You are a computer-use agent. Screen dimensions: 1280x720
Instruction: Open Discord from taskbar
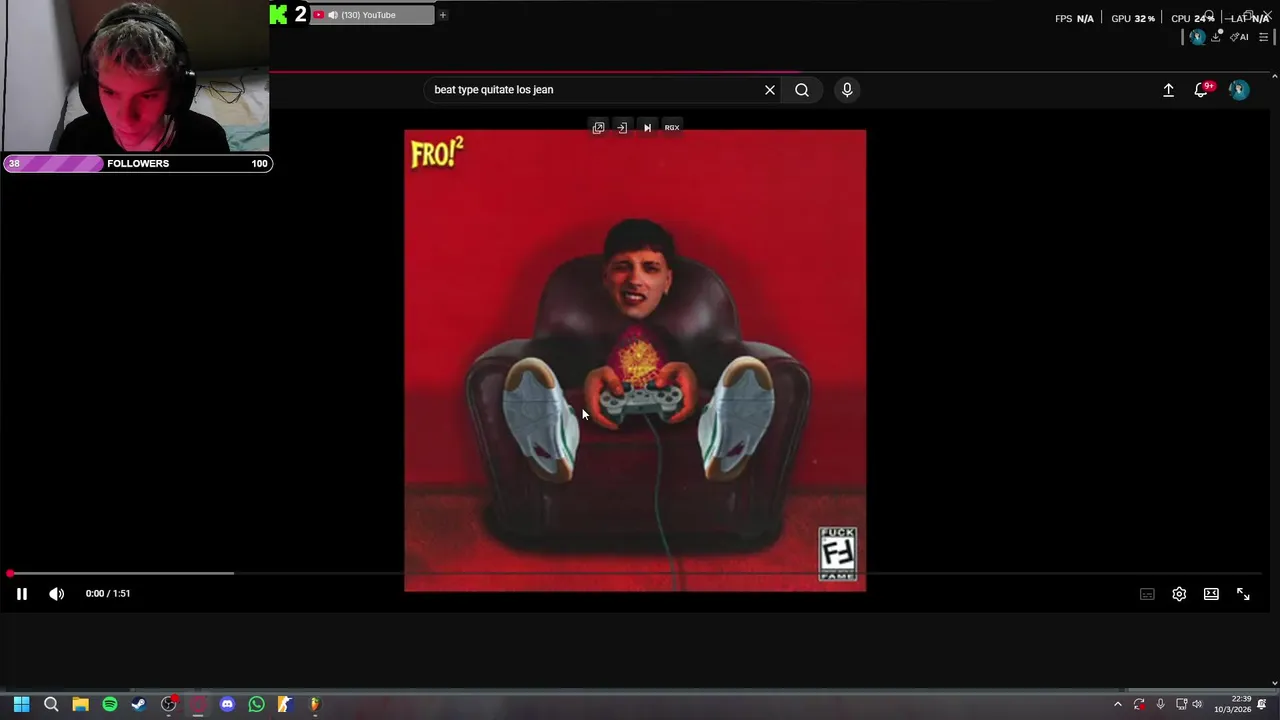click(x=227, y=704)
